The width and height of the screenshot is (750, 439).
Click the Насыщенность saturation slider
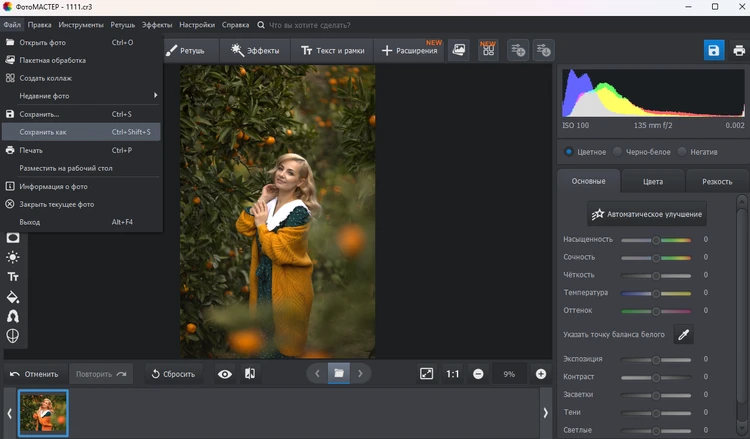[656, 240]
